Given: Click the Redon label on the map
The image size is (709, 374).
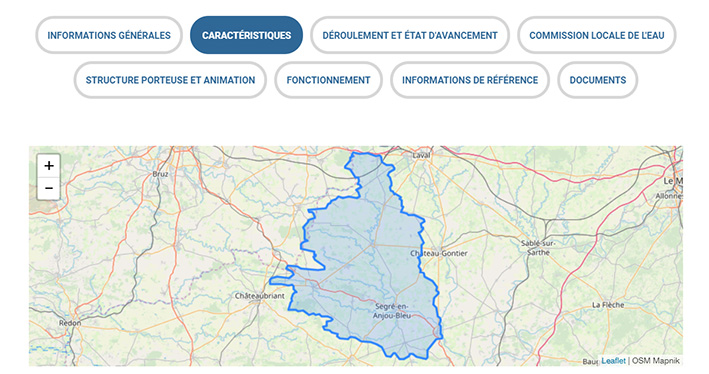Looking at the screenshot, I should [70, 323].
